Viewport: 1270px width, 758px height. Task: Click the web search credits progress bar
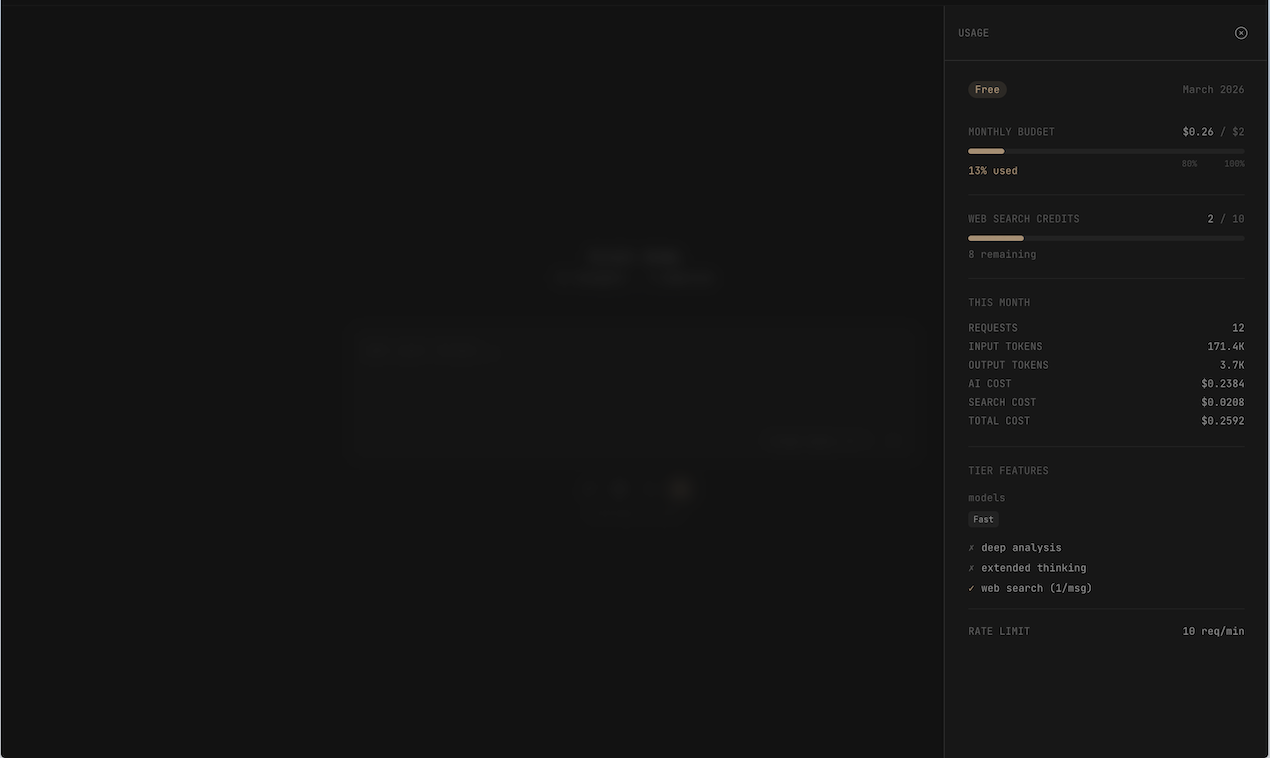(1106, 238)
